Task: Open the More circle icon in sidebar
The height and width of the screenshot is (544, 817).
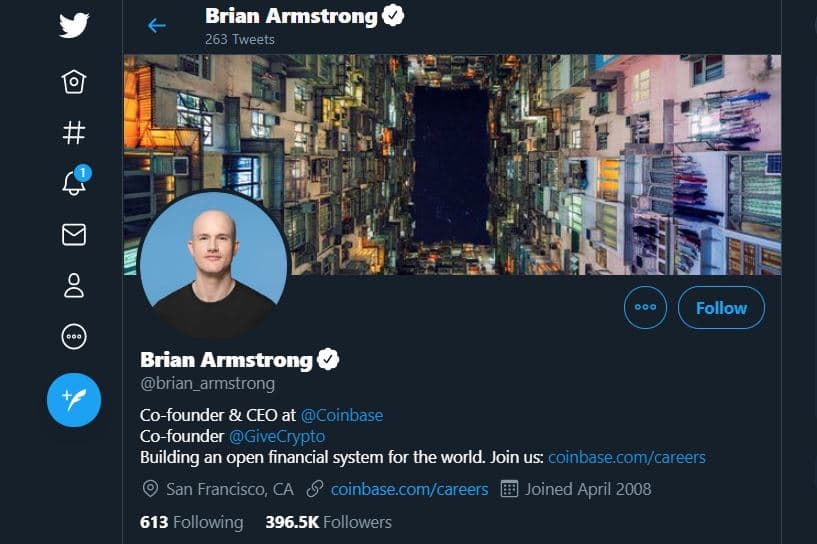Action: pyautogui.click(x=74, y=337)
